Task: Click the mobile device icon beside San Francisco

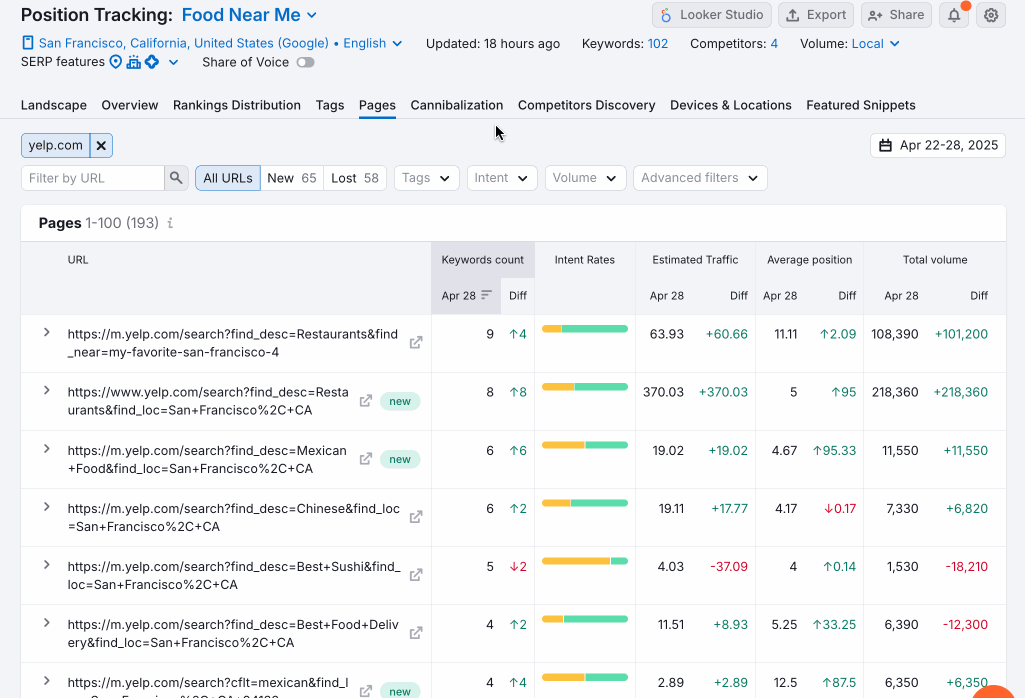Action: (x=27, y=43)
